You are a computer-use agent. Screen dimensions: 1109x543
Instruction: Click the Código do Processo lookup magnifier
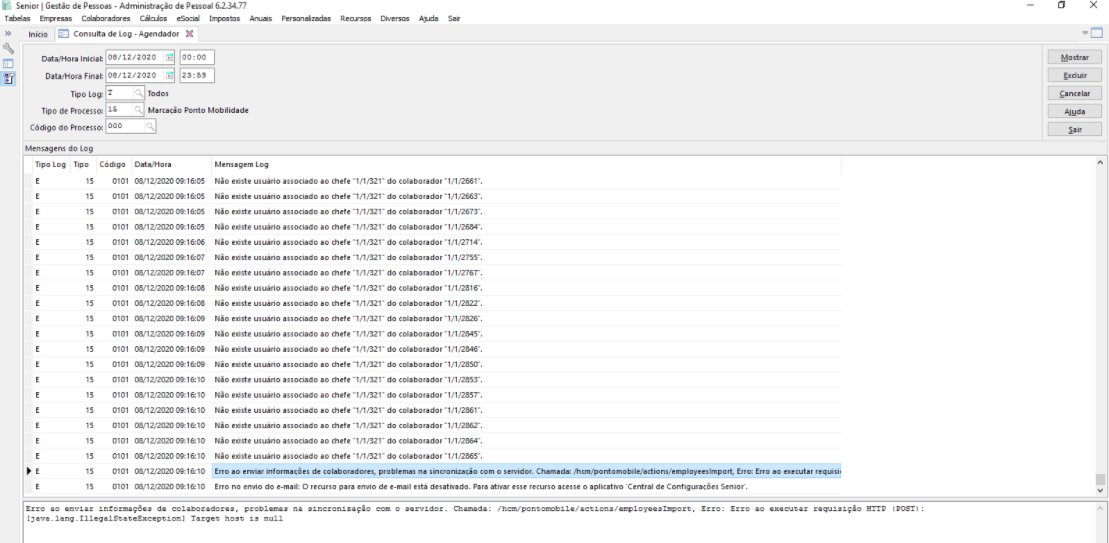150,127
